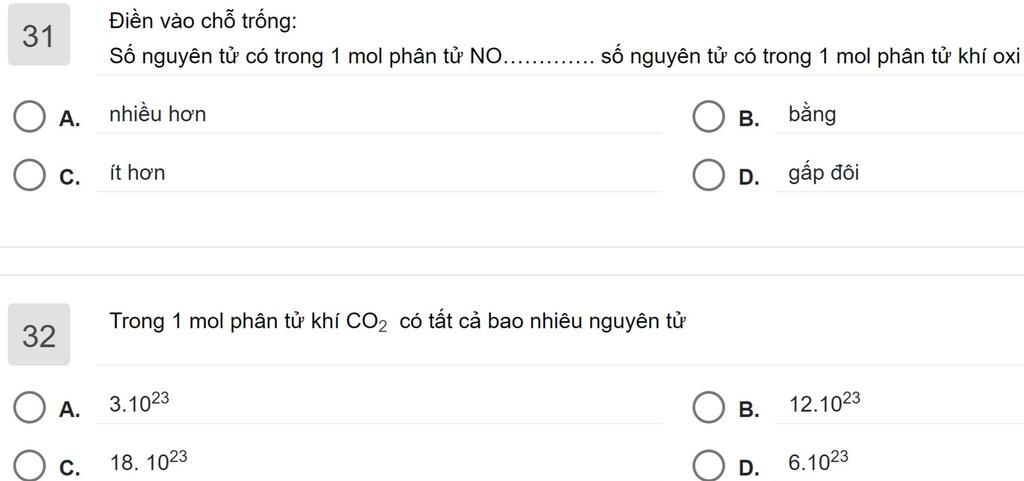This screenshot has height=481, width=1024.
Task: Click the CO2 question text of question 32
Action: tap(397, 322)
